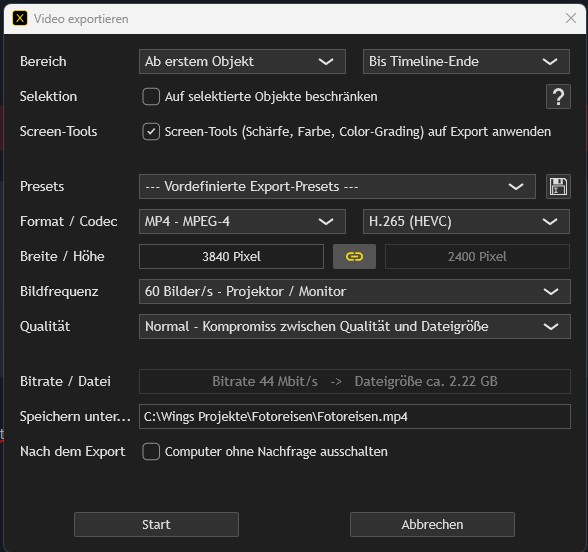
Task: Enable 'Auf selektierte Objekte beschränken' checkbox
Action: click(x=151, y=96)
